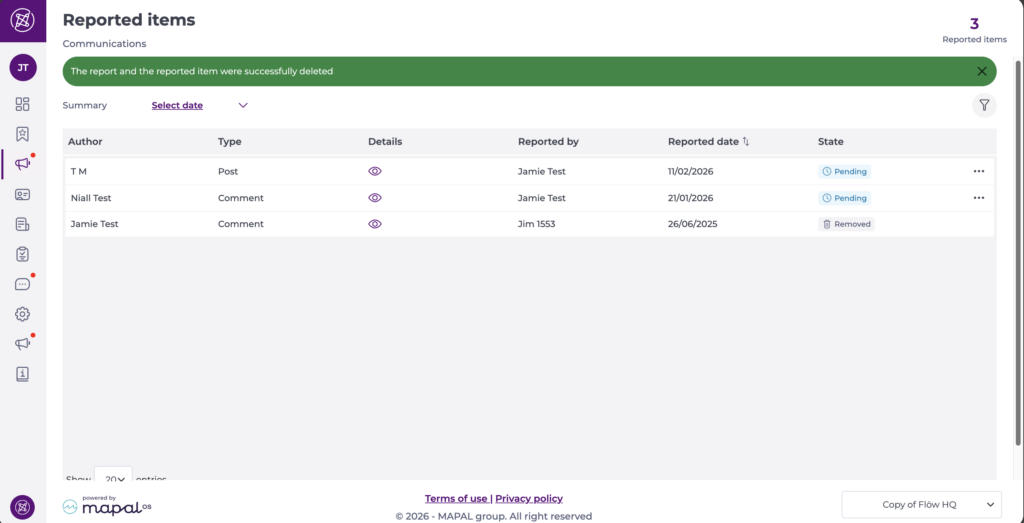Dismiss the green success notification banner

tap(982, 72)
